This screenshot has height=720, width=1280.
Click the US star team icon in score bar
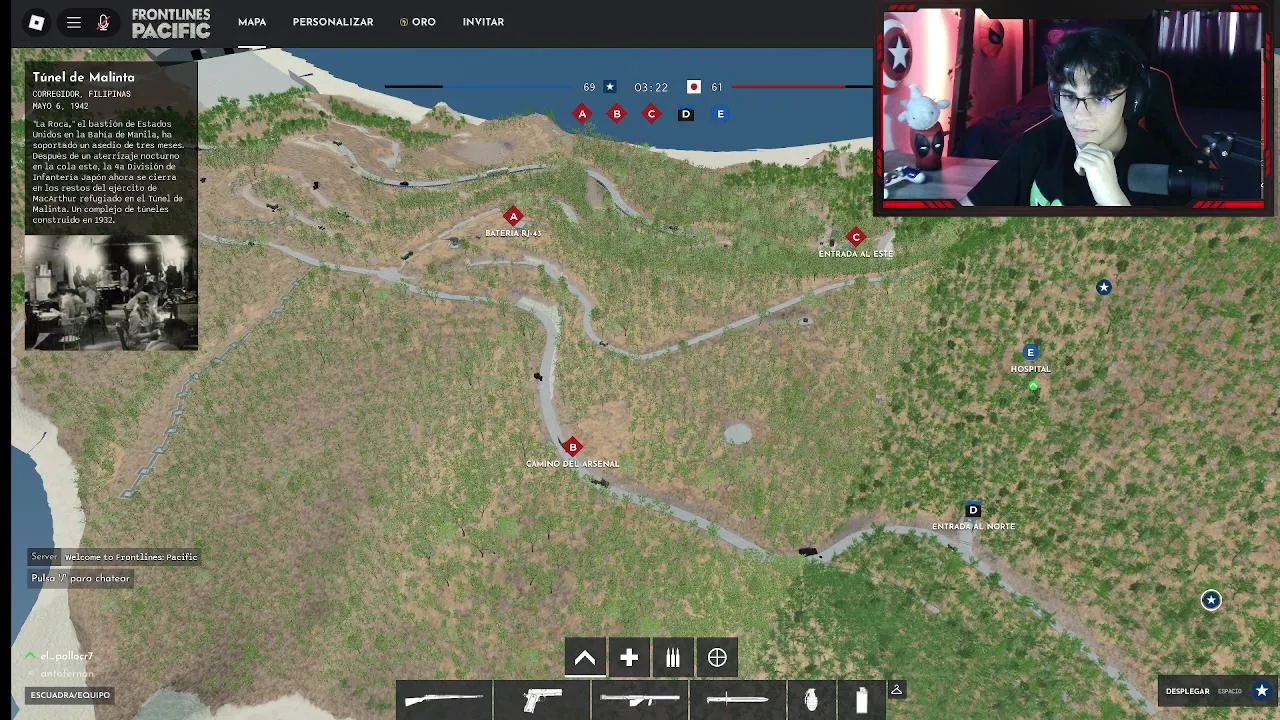pyautogui.click(x=610, y=87)
